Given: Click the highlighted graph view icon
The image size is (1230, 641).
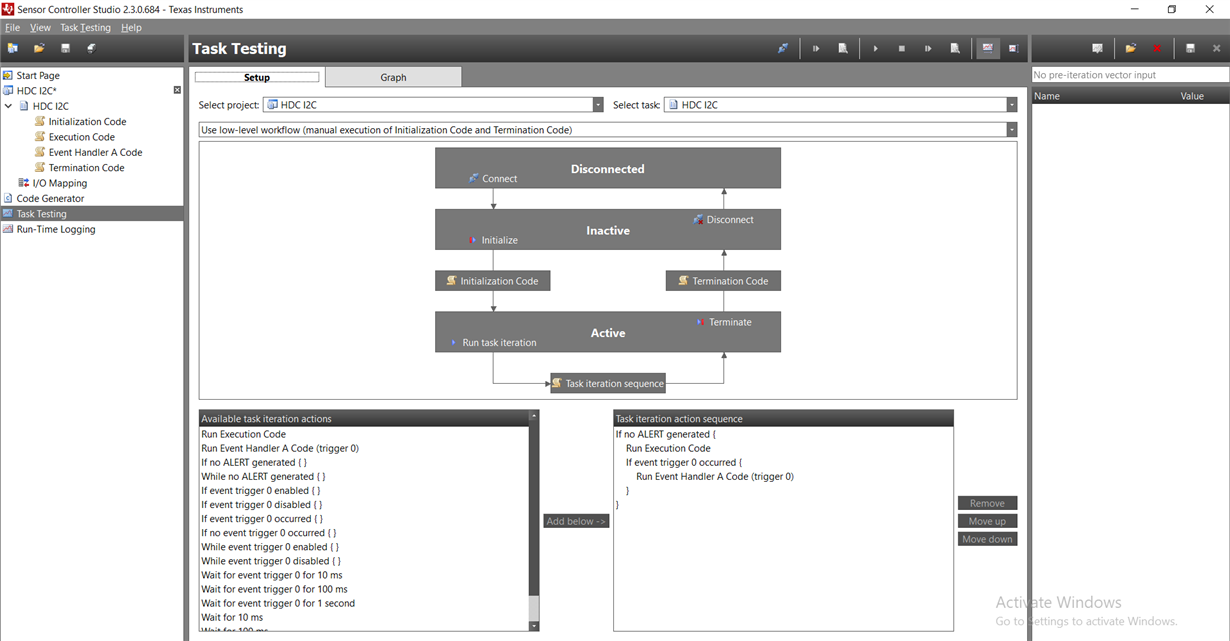Looking at the screenshot, I should (x=988, y=48).
